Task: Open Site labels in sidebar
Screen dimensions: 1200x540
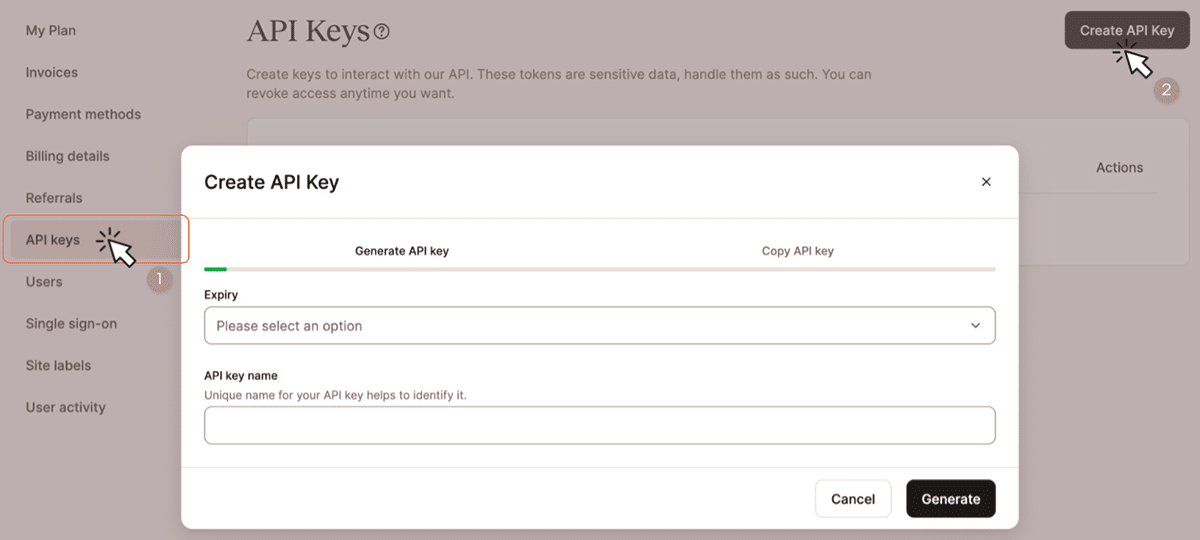Action: point(58,366)
